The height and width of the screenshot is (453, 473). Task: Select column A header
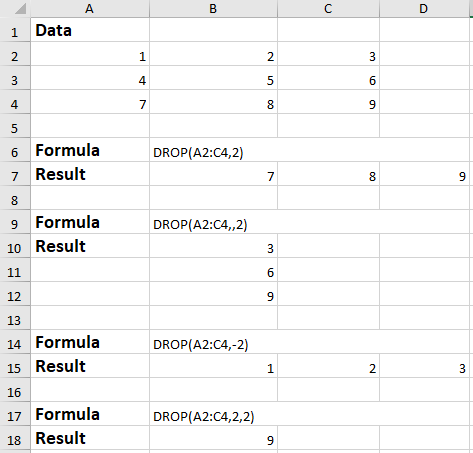pyautogui.click(x=90, y=8)
